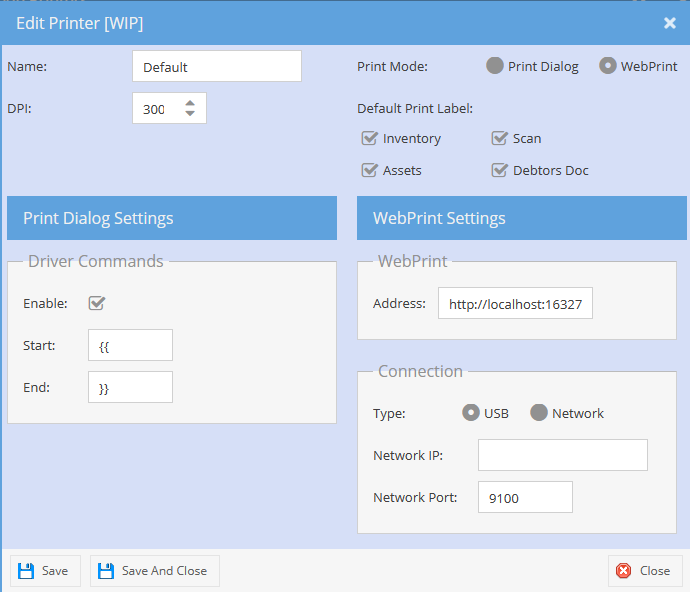Select WebPrint print mode

(x=607, y=66)
